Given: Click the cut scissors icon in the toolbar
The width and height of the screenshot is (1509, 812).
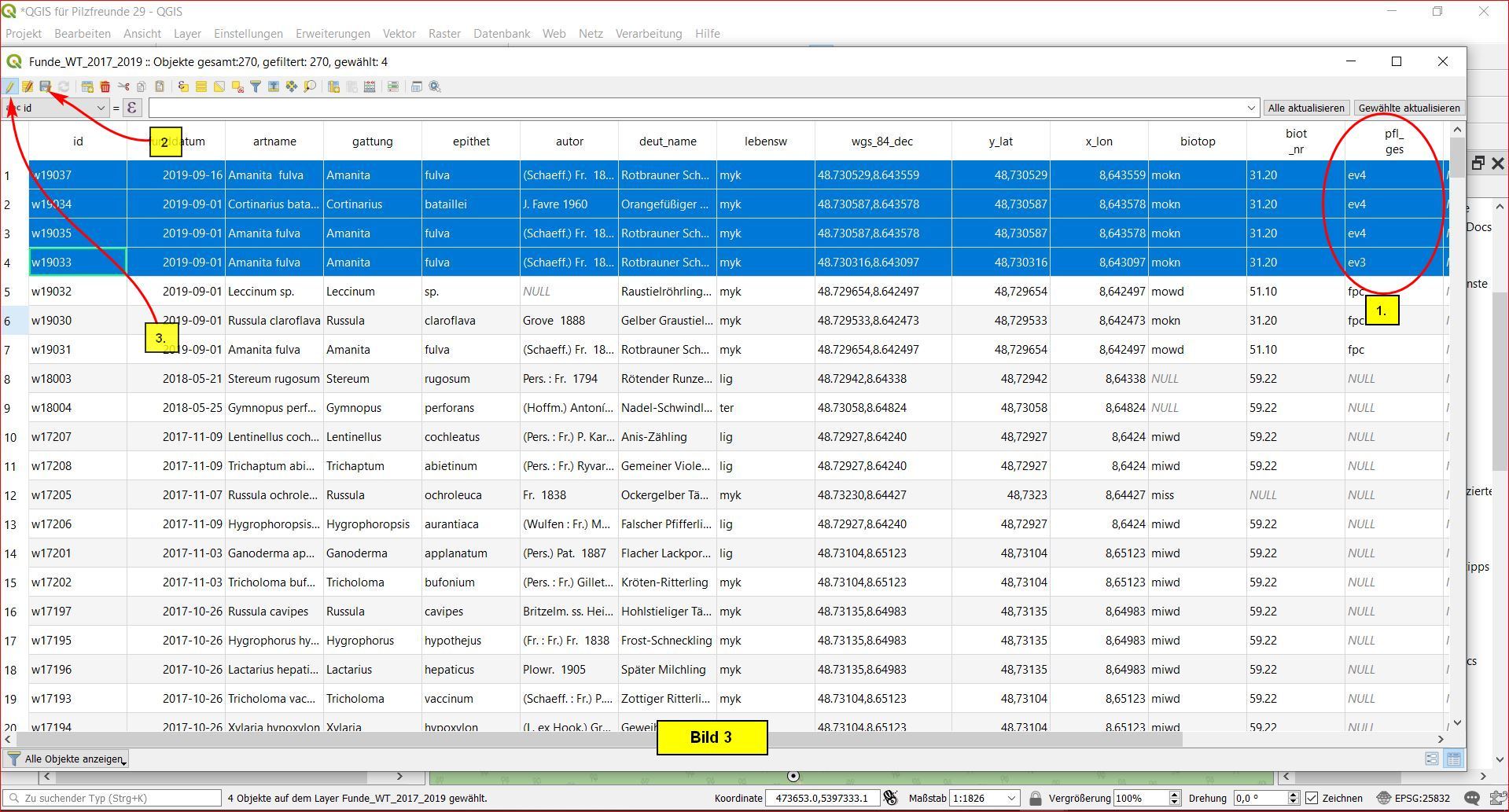Looking at the screenshot, I should 123,86.
